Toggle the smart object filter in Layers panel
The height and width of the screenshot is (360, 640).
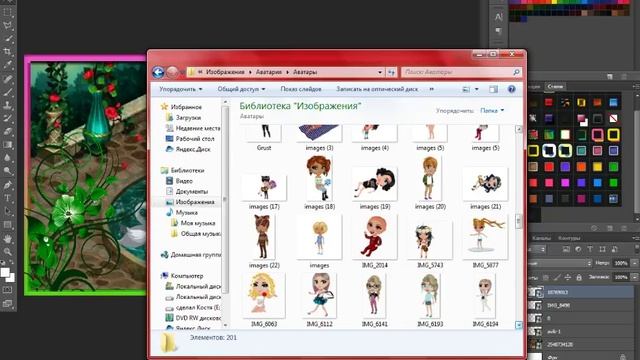tap(614, 249)
